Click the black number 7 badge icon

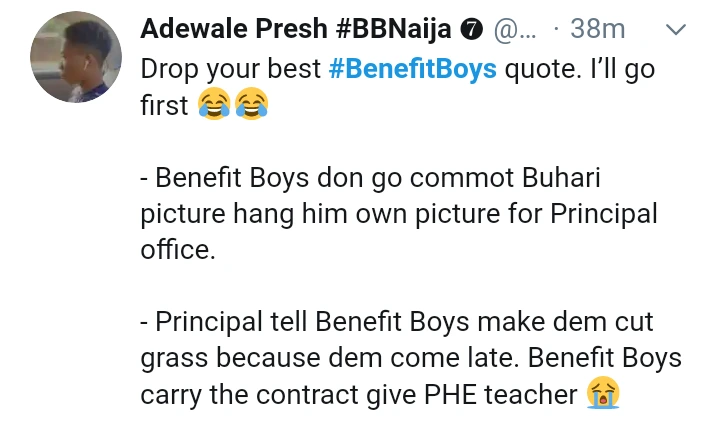point(471,30)
